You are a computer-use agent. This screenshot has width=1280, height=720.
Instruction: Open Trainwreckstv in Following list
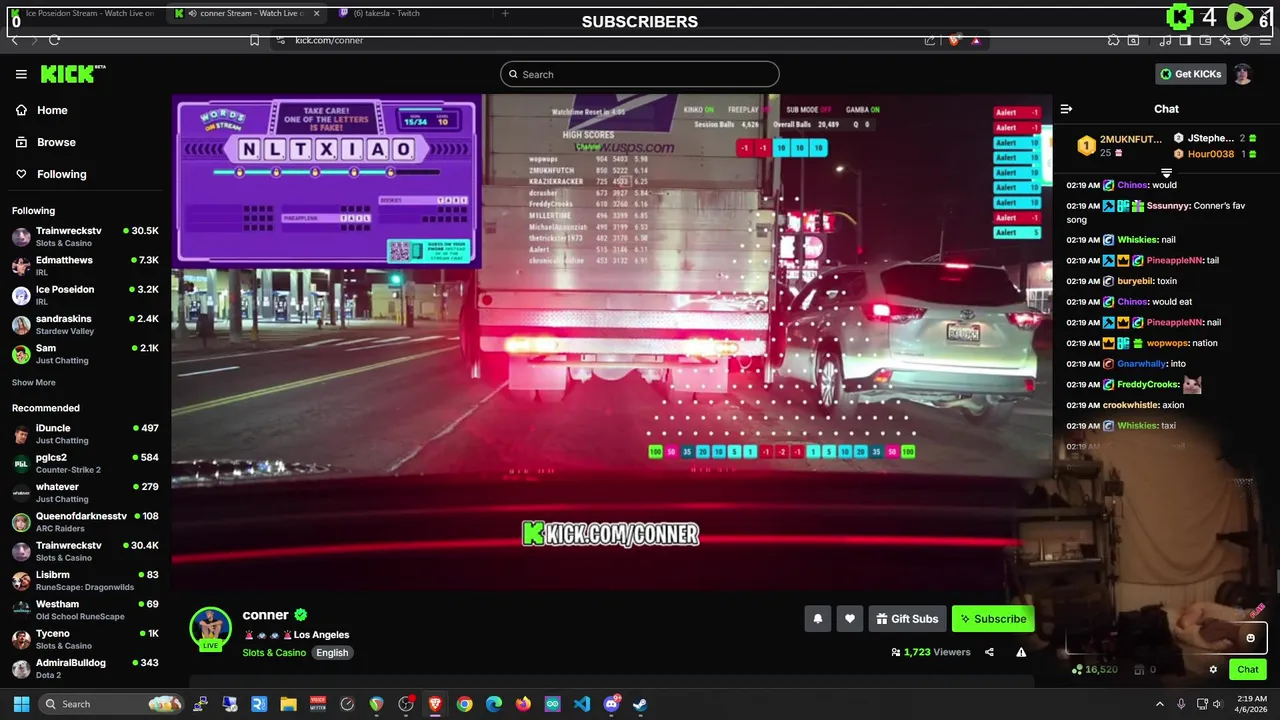[85, 236]
